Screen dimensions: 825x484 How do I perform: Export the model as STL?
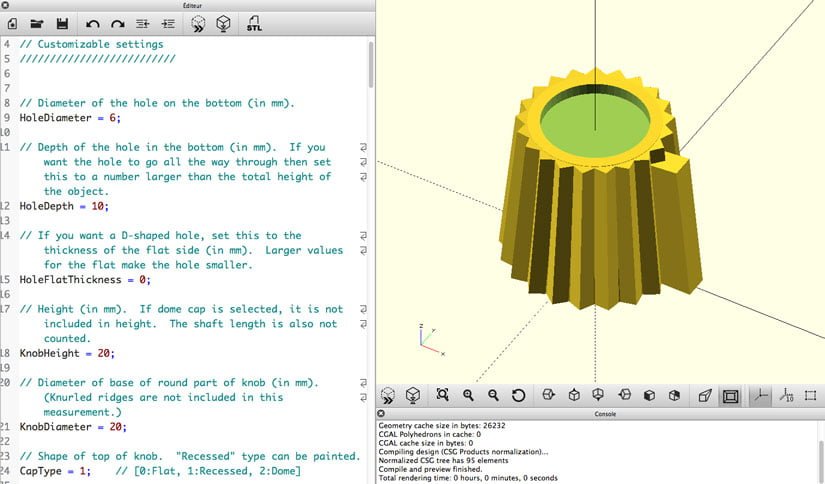pyautogui.click(x=254, y=24)
